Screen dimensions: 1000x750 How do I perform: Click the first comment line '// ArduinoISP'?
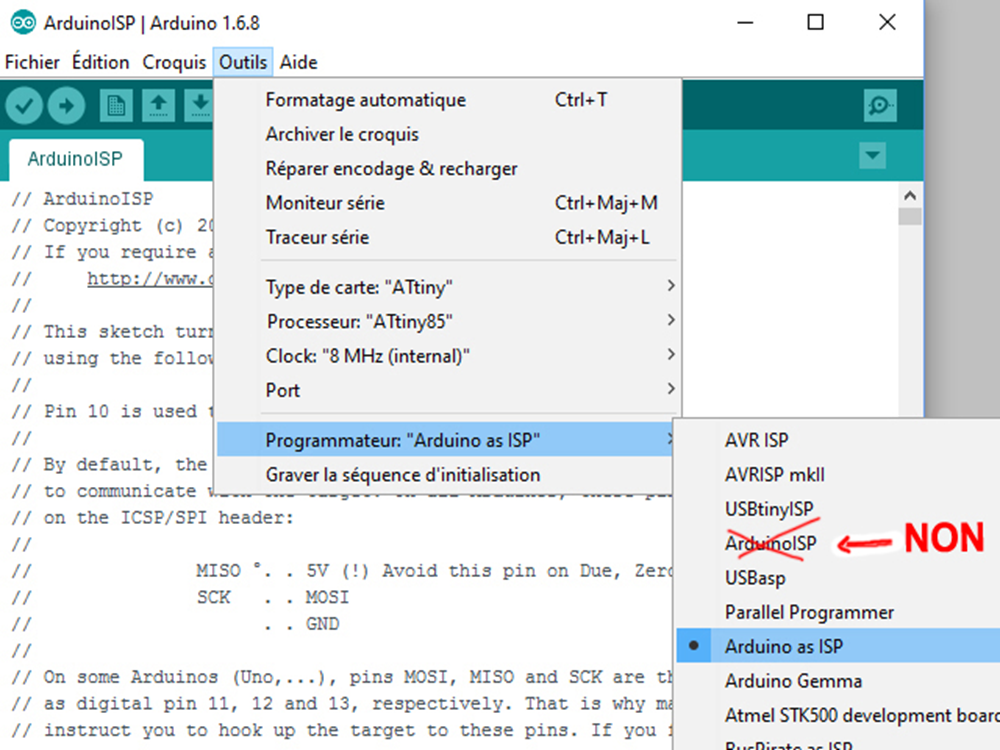click(82, 199)
